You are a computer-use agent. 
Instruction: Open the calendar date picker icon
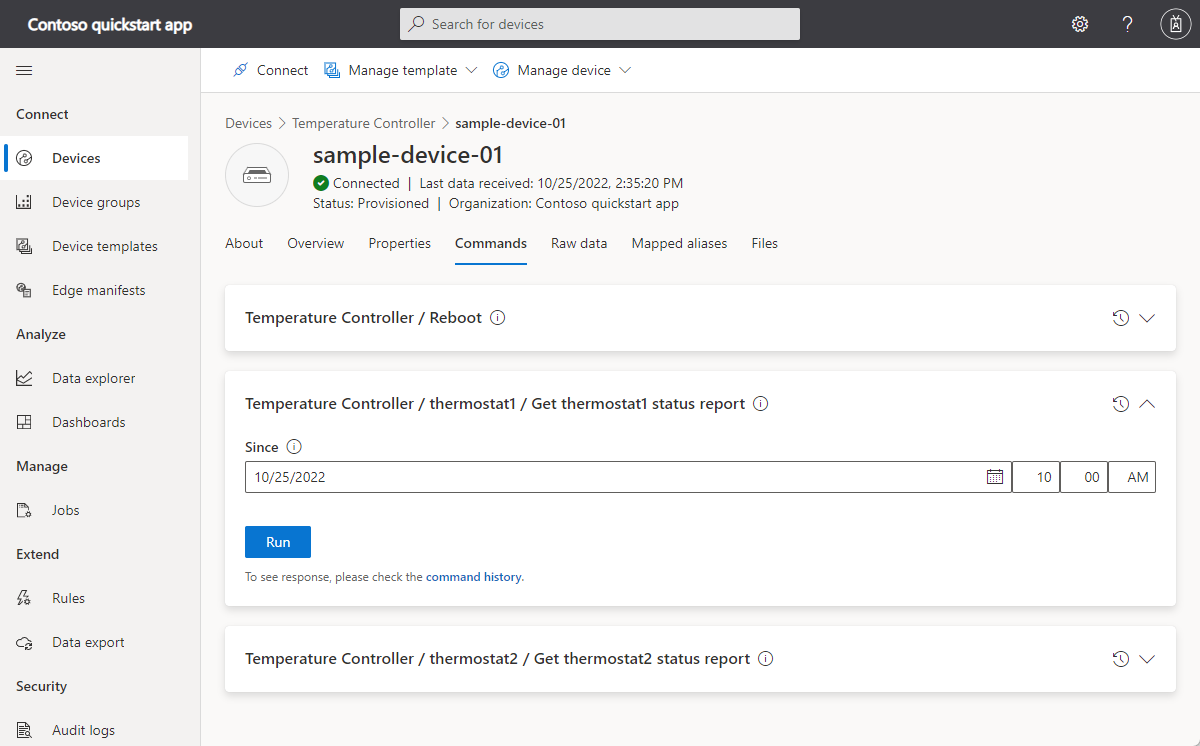(x=995, y=477)
